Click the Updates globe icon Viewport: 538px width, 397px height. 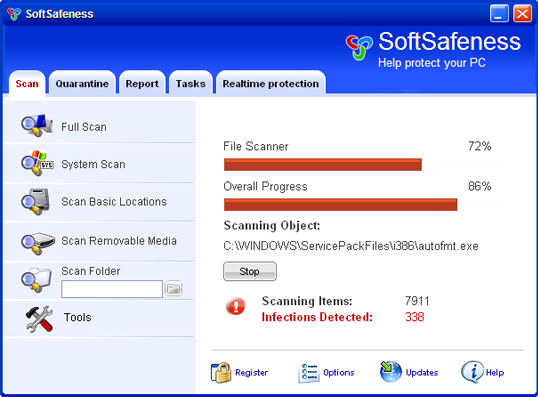click(x=390, y=372)
